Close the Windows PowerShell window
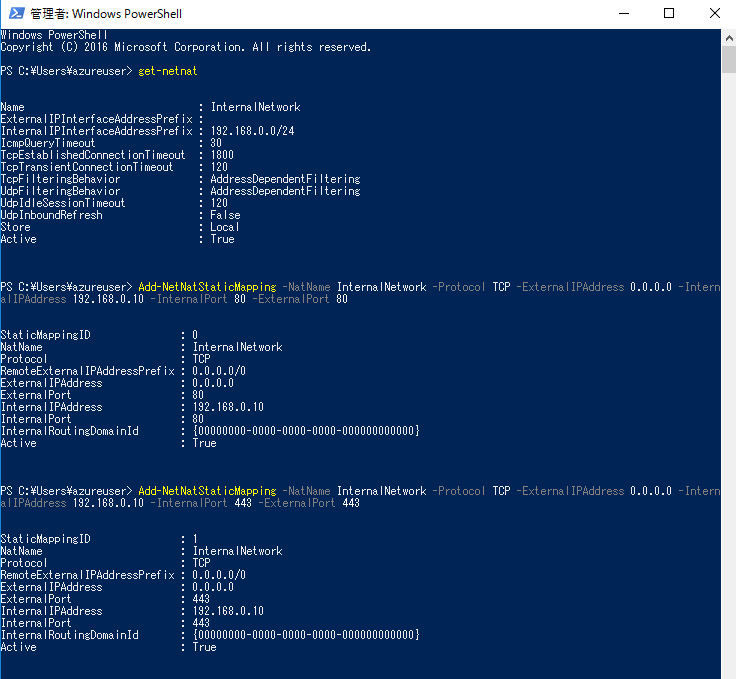736x679 pixels. [714, 14]
